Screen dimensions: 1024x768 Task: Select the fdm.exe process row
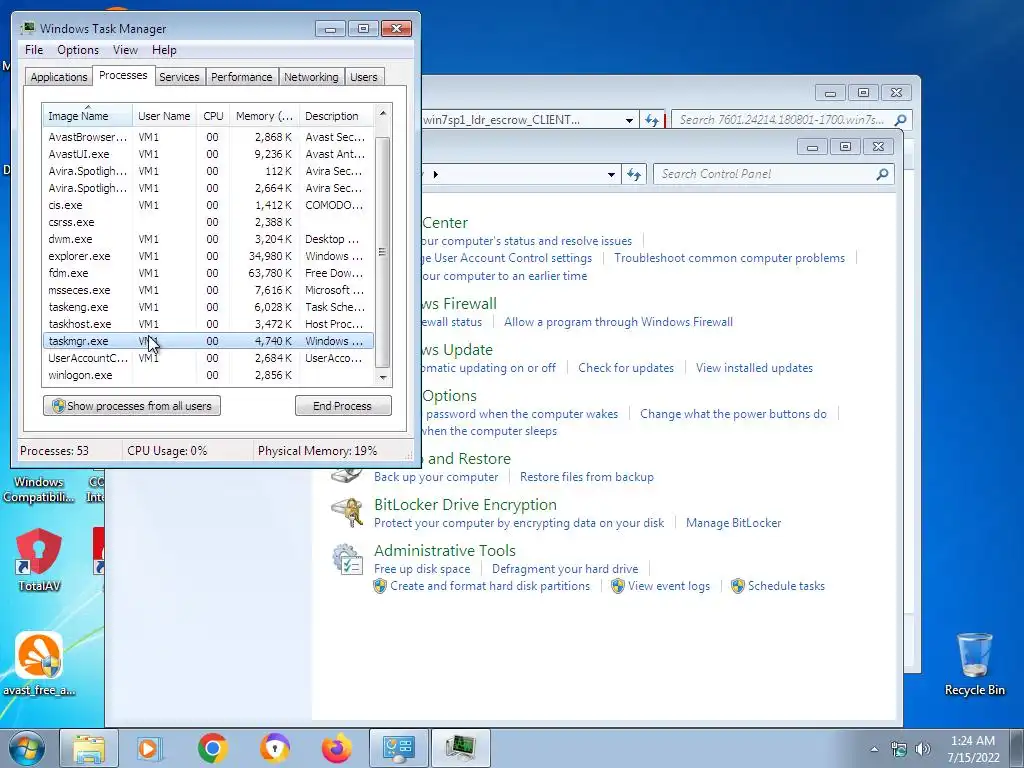click(x=208, y=273)
